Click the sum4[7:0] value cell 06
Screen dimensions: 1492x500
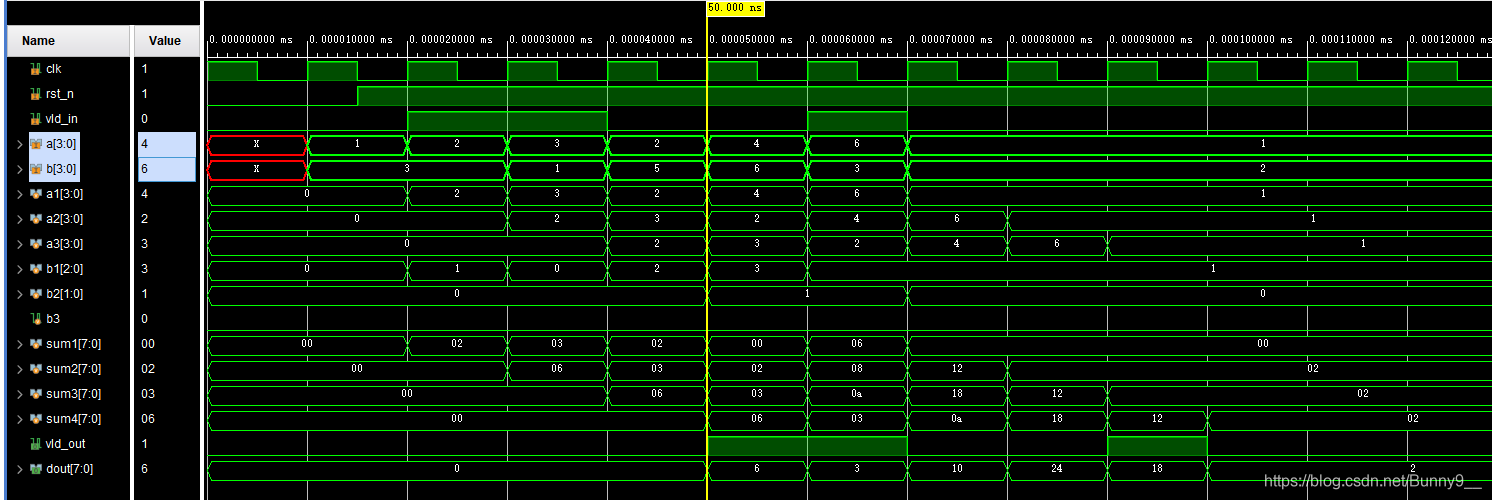pos(166,419)
